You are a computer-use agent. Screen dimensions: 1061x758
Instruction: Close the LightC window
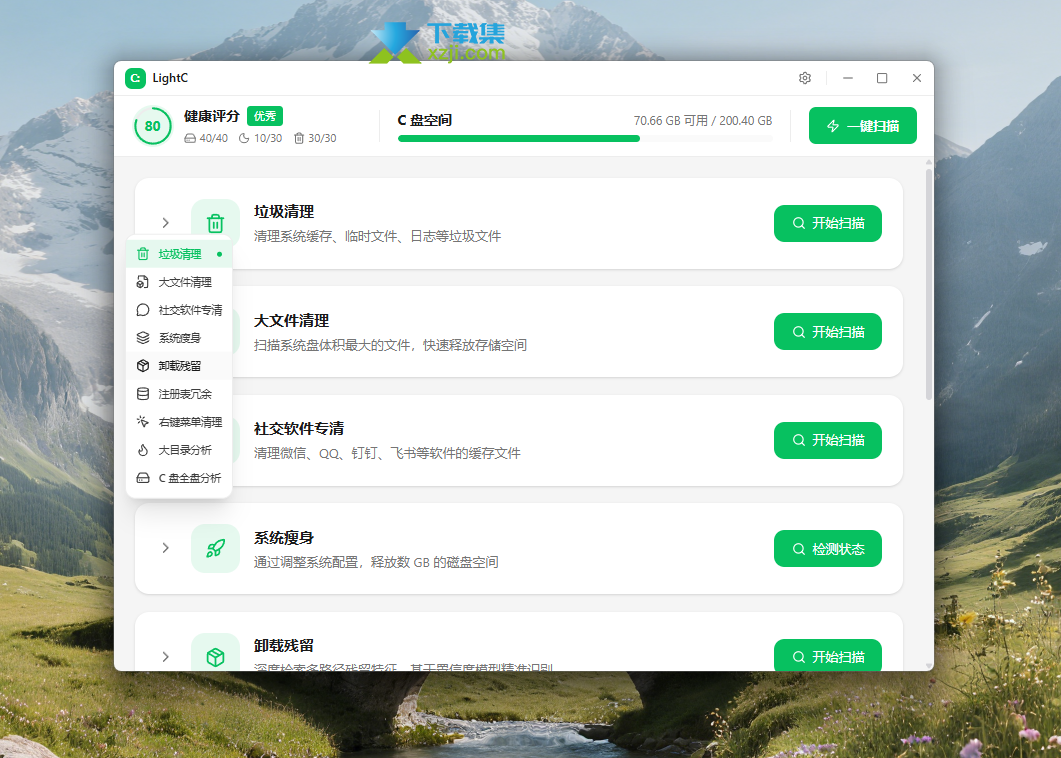click(917, 78)
